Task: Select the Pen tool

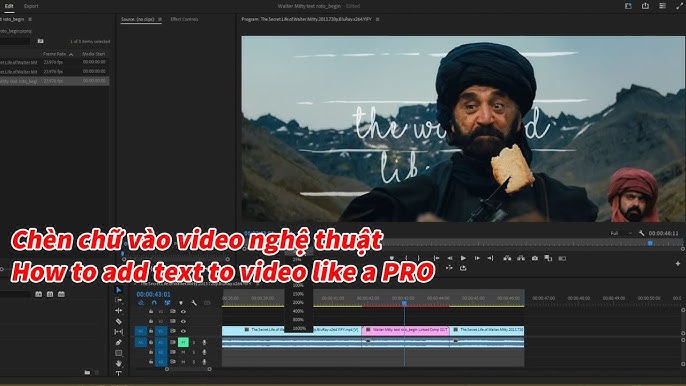Action: (x=119, y=342)
